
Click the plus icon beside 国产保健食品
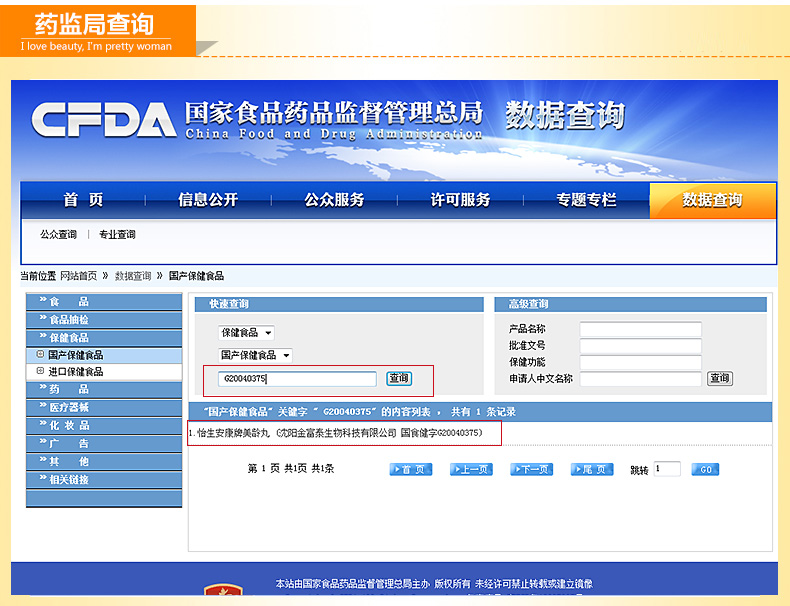pyautogui.click(x=40, y=354)
